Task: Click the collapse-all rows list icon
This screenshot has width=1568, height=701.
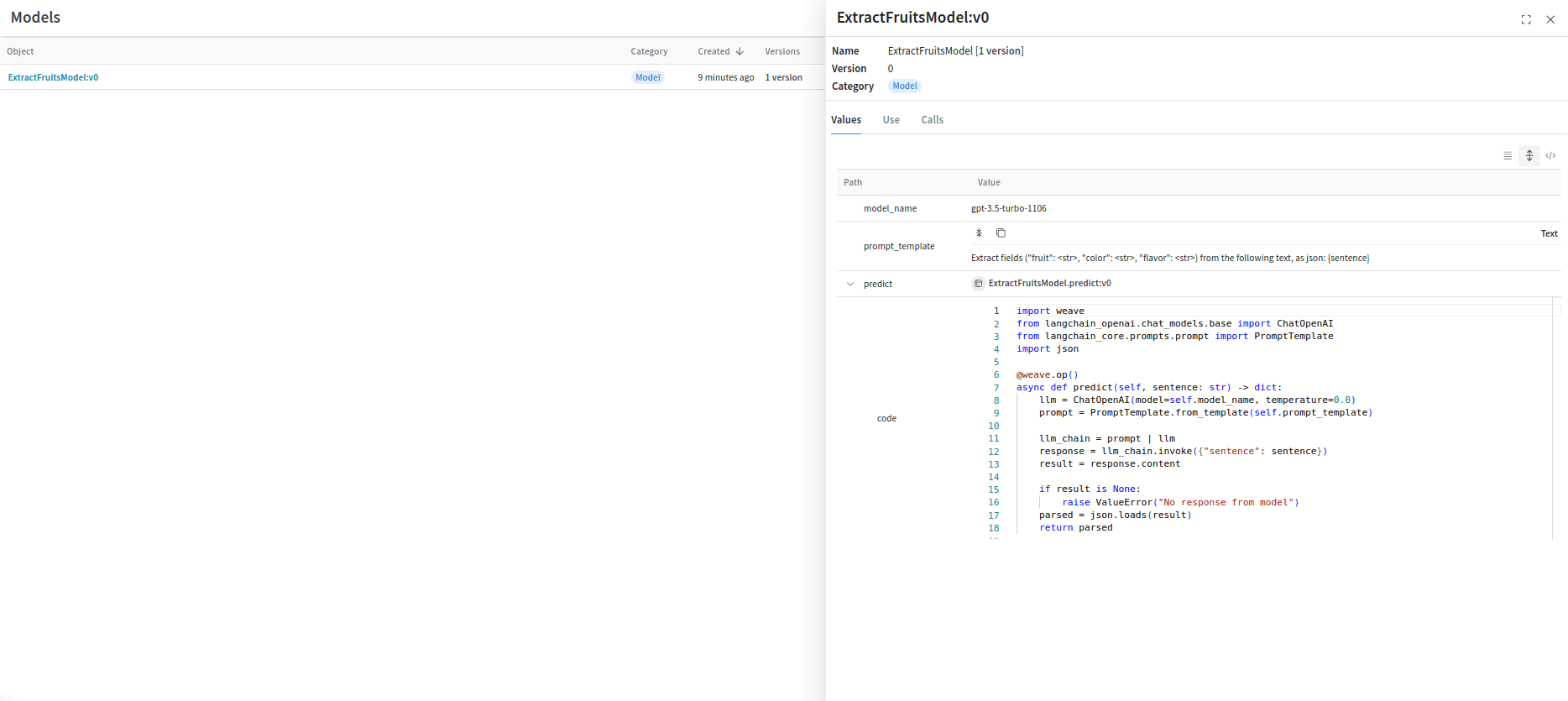Action: click(1508, 155)
